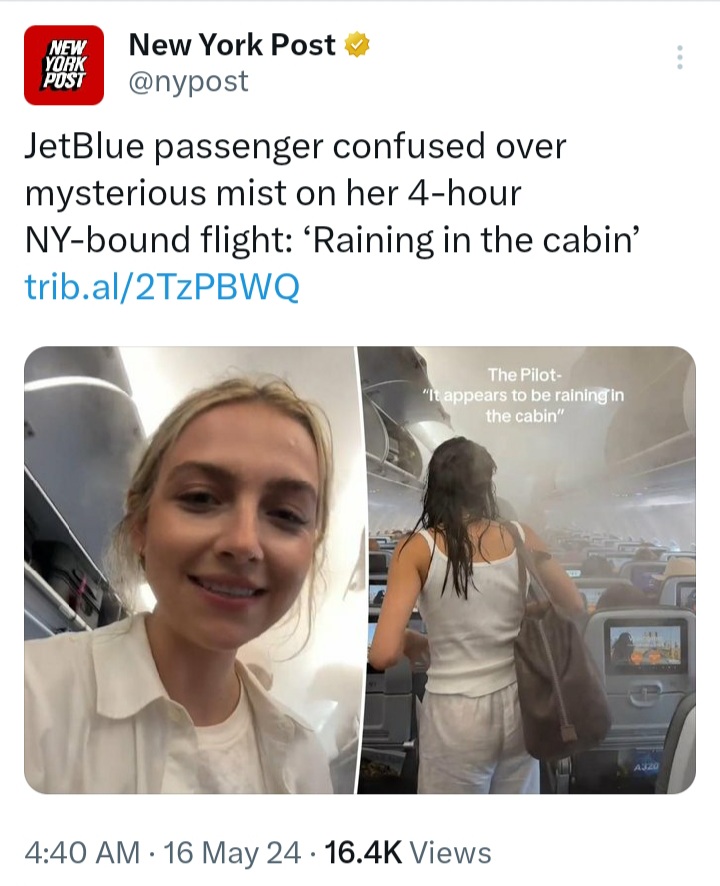Click the 4:40 AM timestamp
Image resolution: width=720 pixels, height=886 pixels.
(x=82, y=852)
